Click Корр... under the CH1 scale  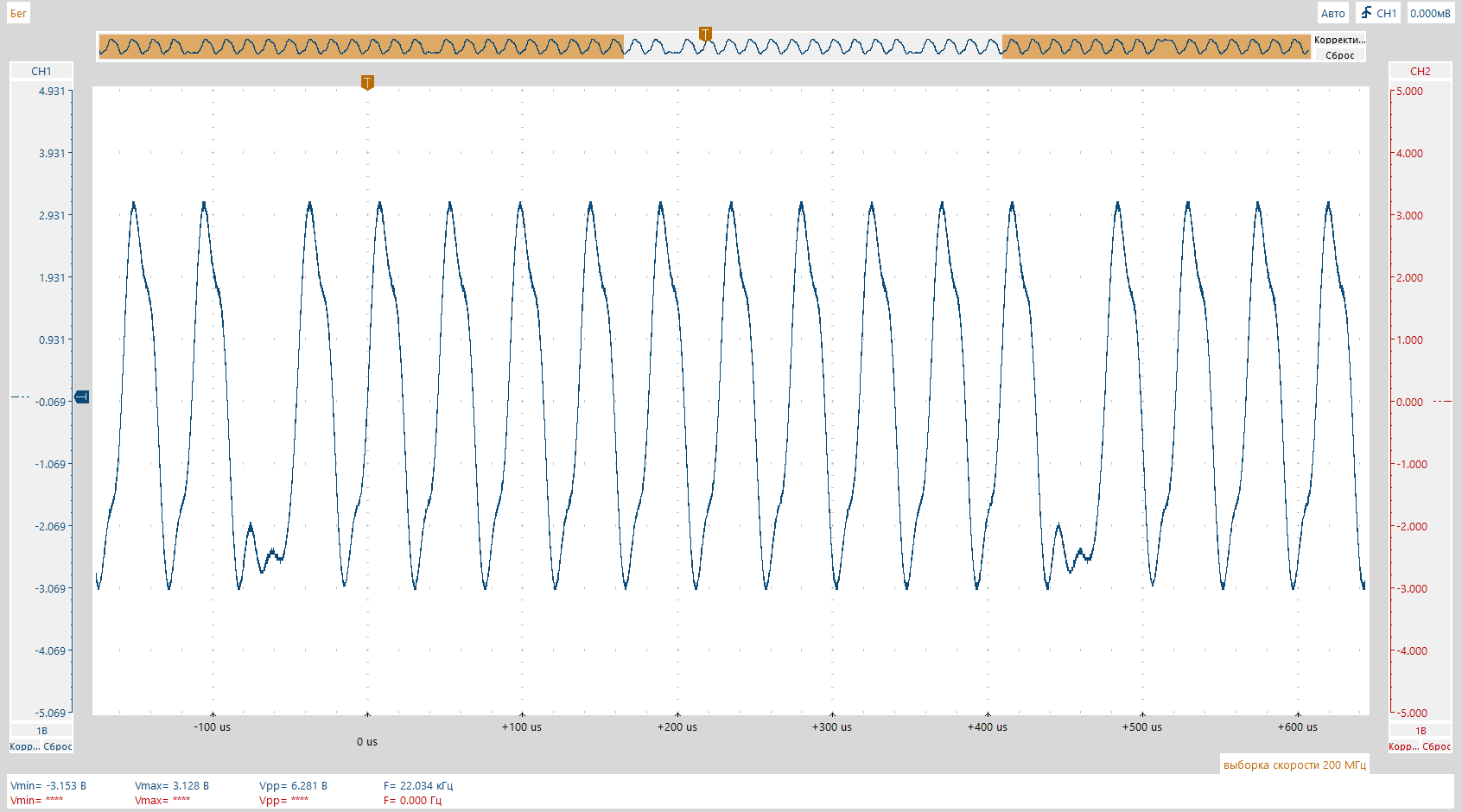coord(24,746)
